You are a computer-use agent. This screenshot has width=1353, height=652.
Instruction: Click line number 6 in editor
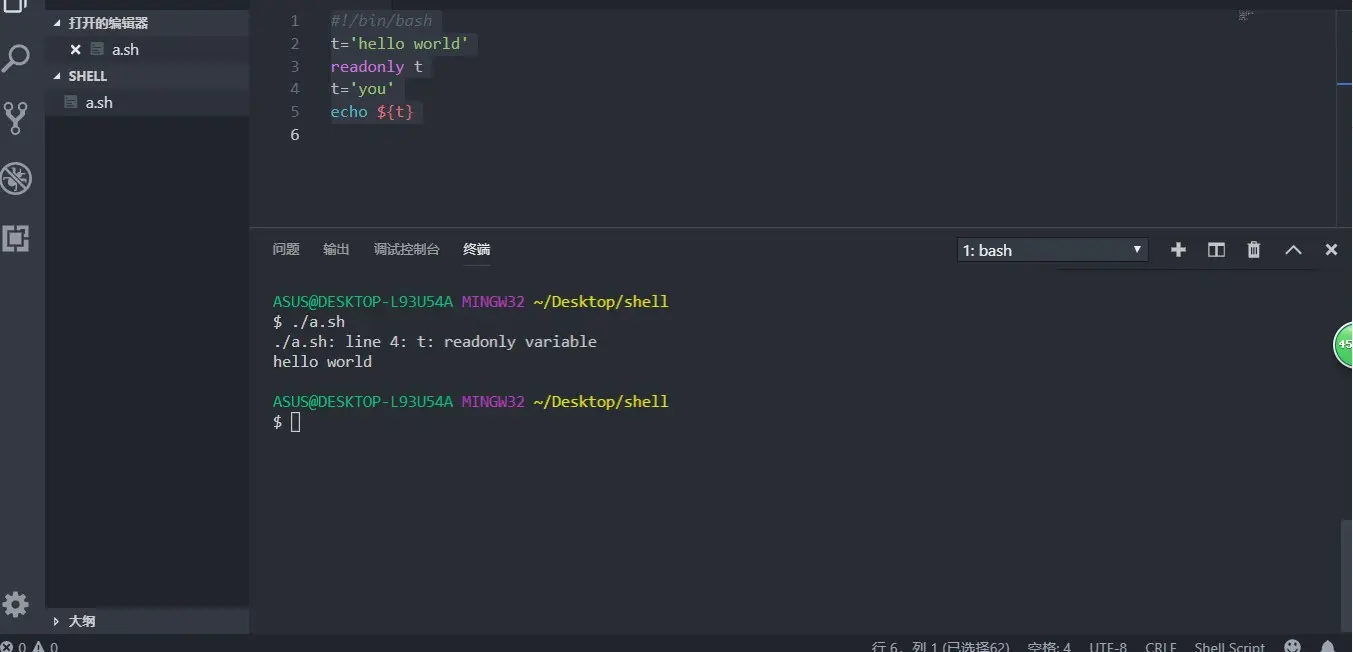pyautogui.click(x=294, y=134)
